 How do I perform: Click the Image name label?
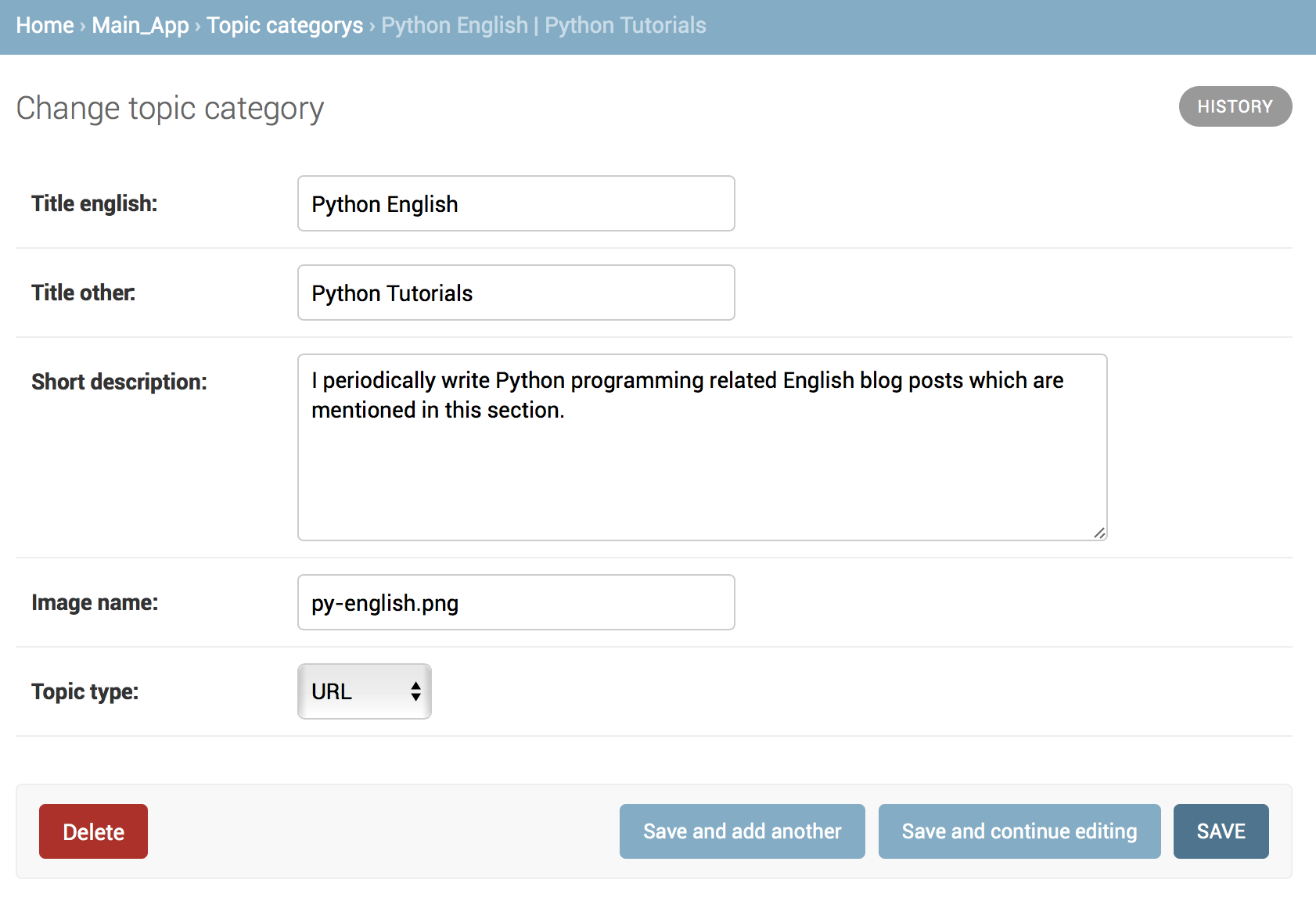(x=95, y=603)
